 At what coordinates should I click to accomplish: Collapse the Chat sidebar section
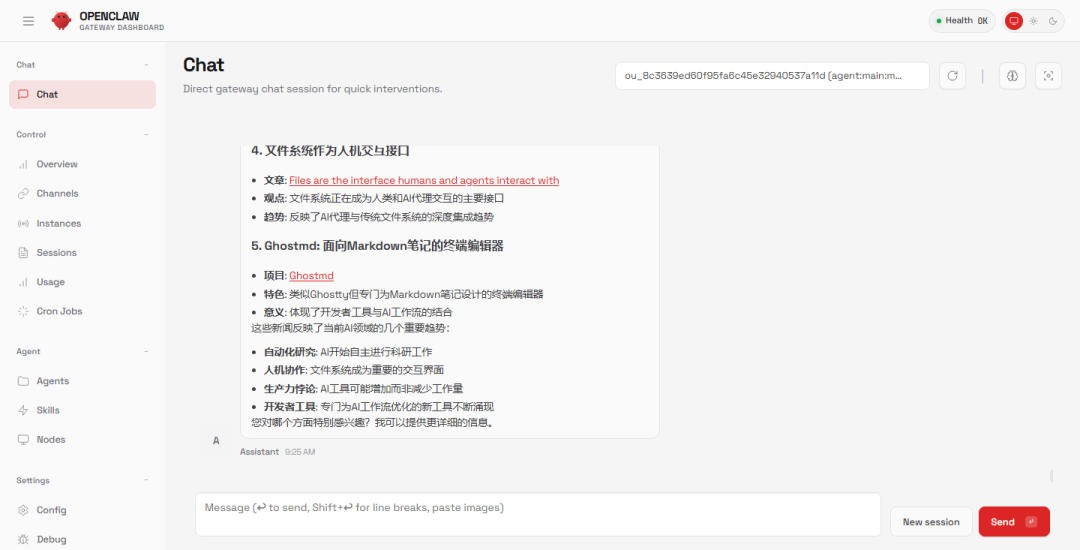(146, 65)
